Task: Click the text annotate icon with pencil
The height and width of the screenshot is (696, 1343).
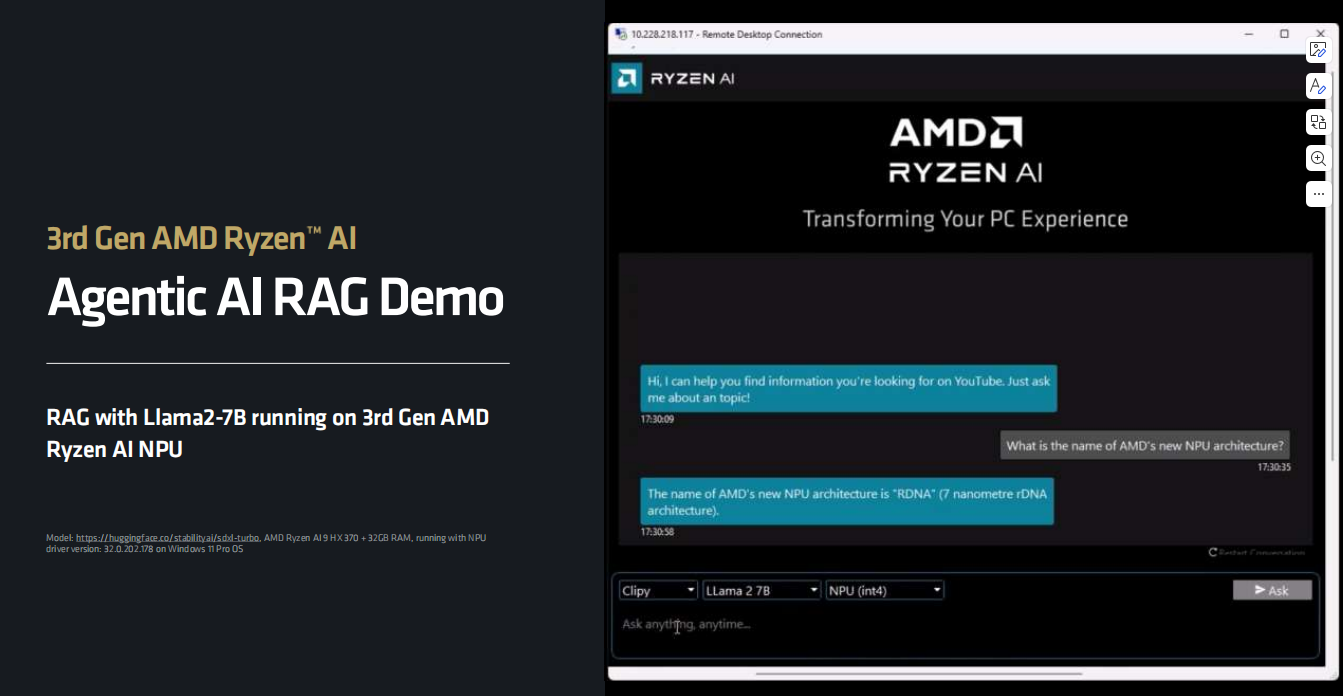Action: [1318, 86]
